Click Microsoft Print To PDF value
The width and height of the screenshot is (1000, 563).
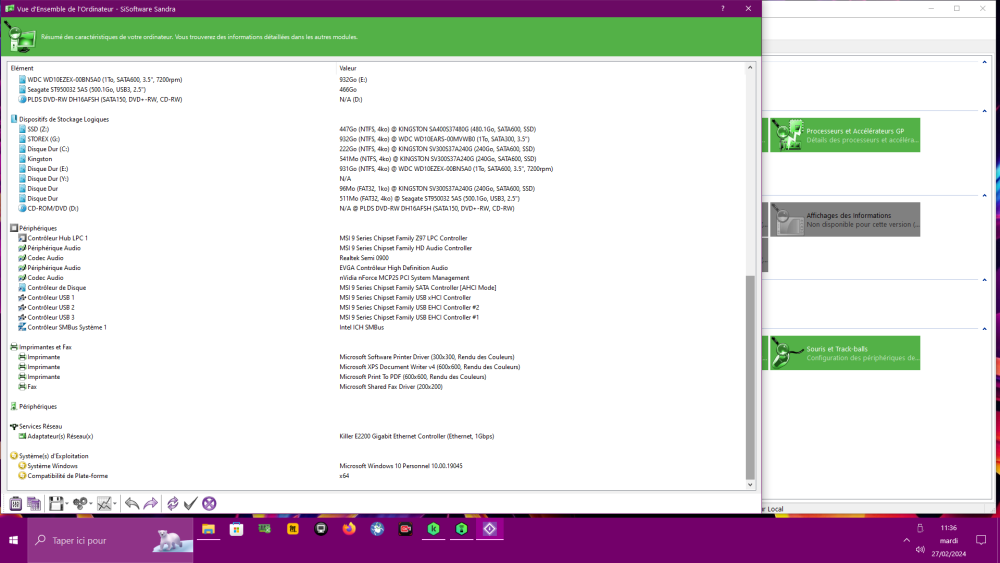(x=413, y=377)
